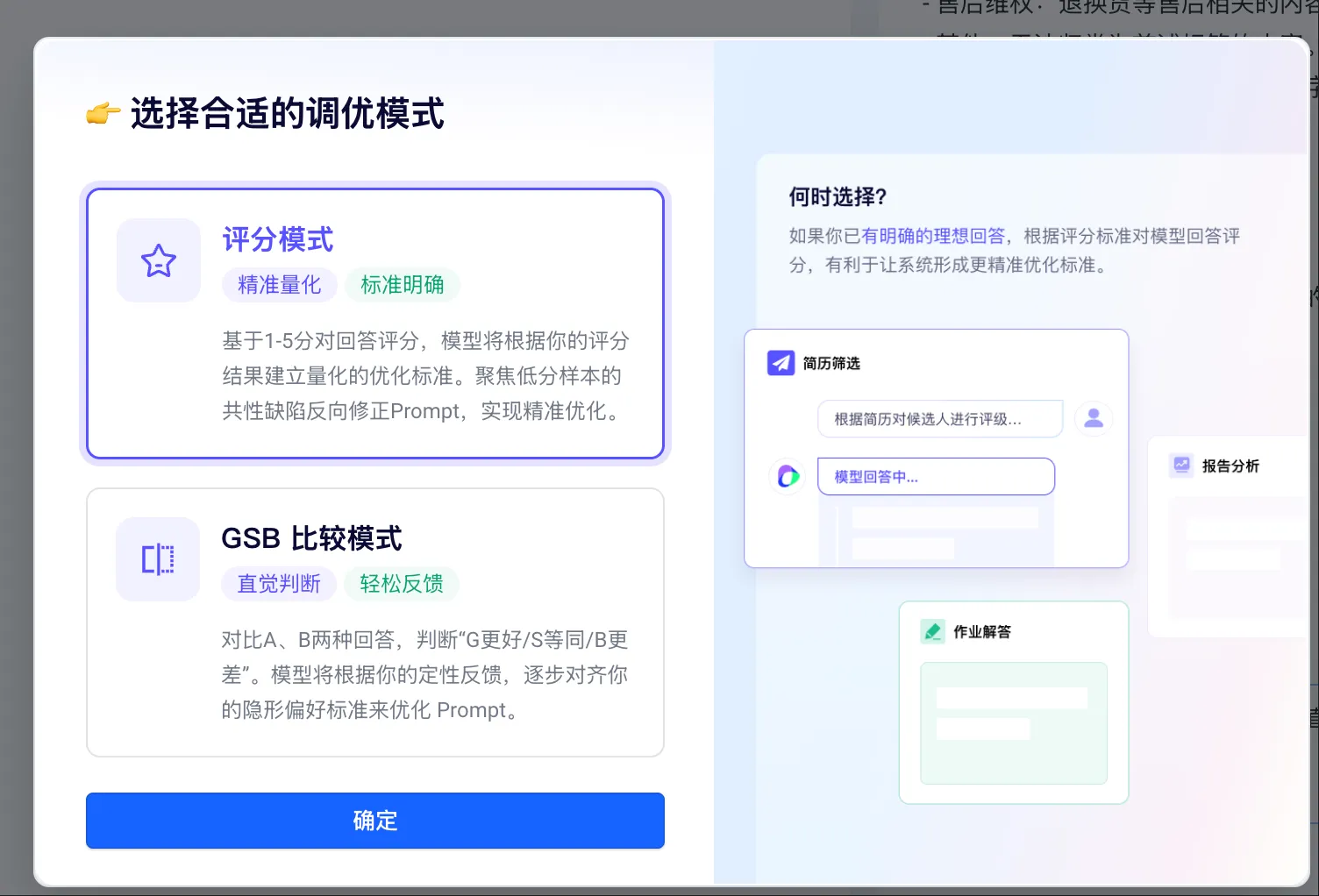The image size is (1319, 896).
Task: Click the 精准量化 tag
Action: point(280,285)
